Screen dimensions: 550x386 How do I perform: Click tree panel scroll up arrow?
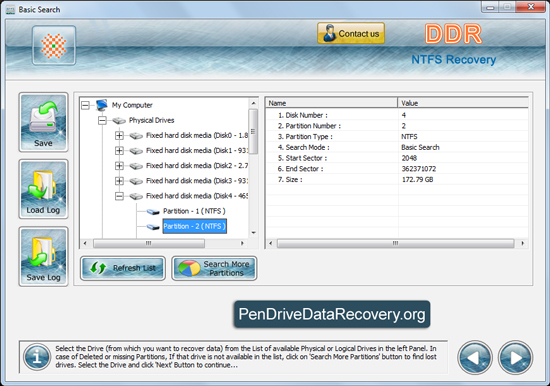coord(253,103)
